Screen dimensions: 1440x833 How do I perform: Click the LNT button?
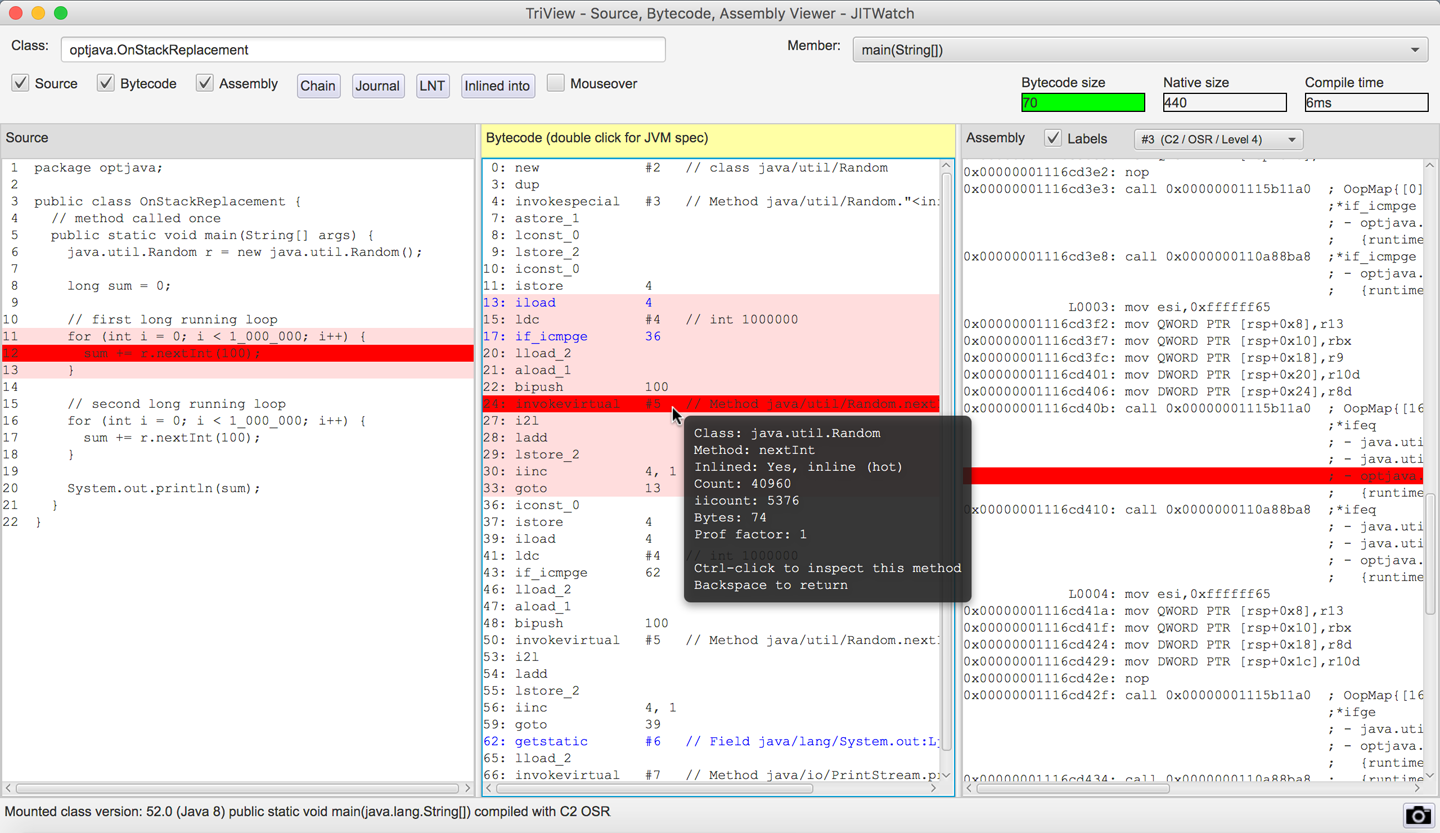(432, 86)
